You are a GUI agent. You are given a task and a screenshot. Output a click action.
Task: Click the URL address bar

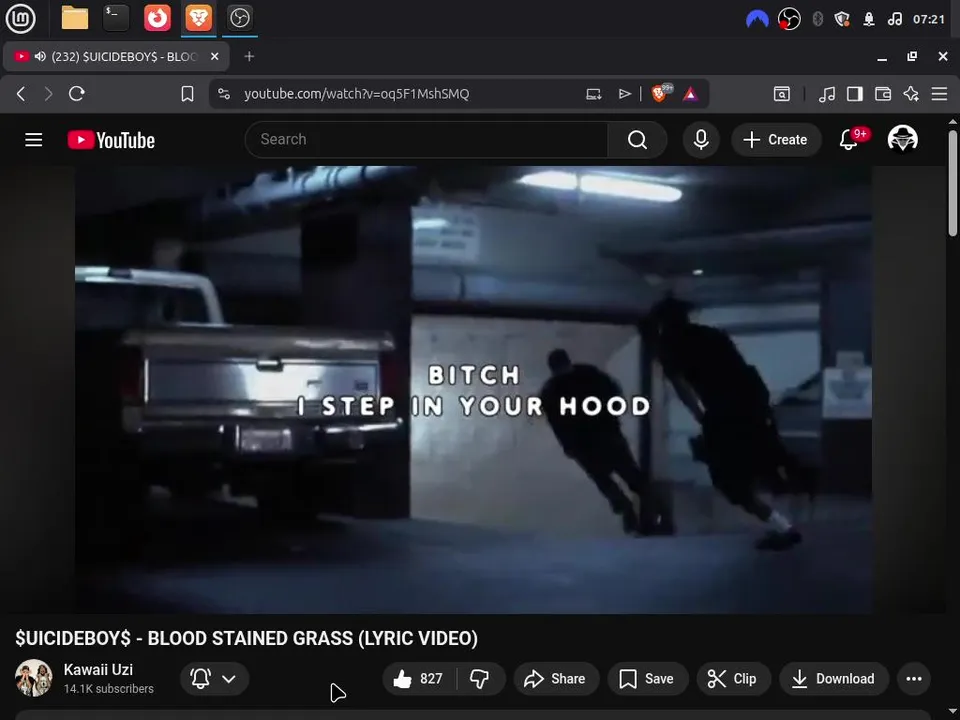pyautogui.click(x=356, y=94)
